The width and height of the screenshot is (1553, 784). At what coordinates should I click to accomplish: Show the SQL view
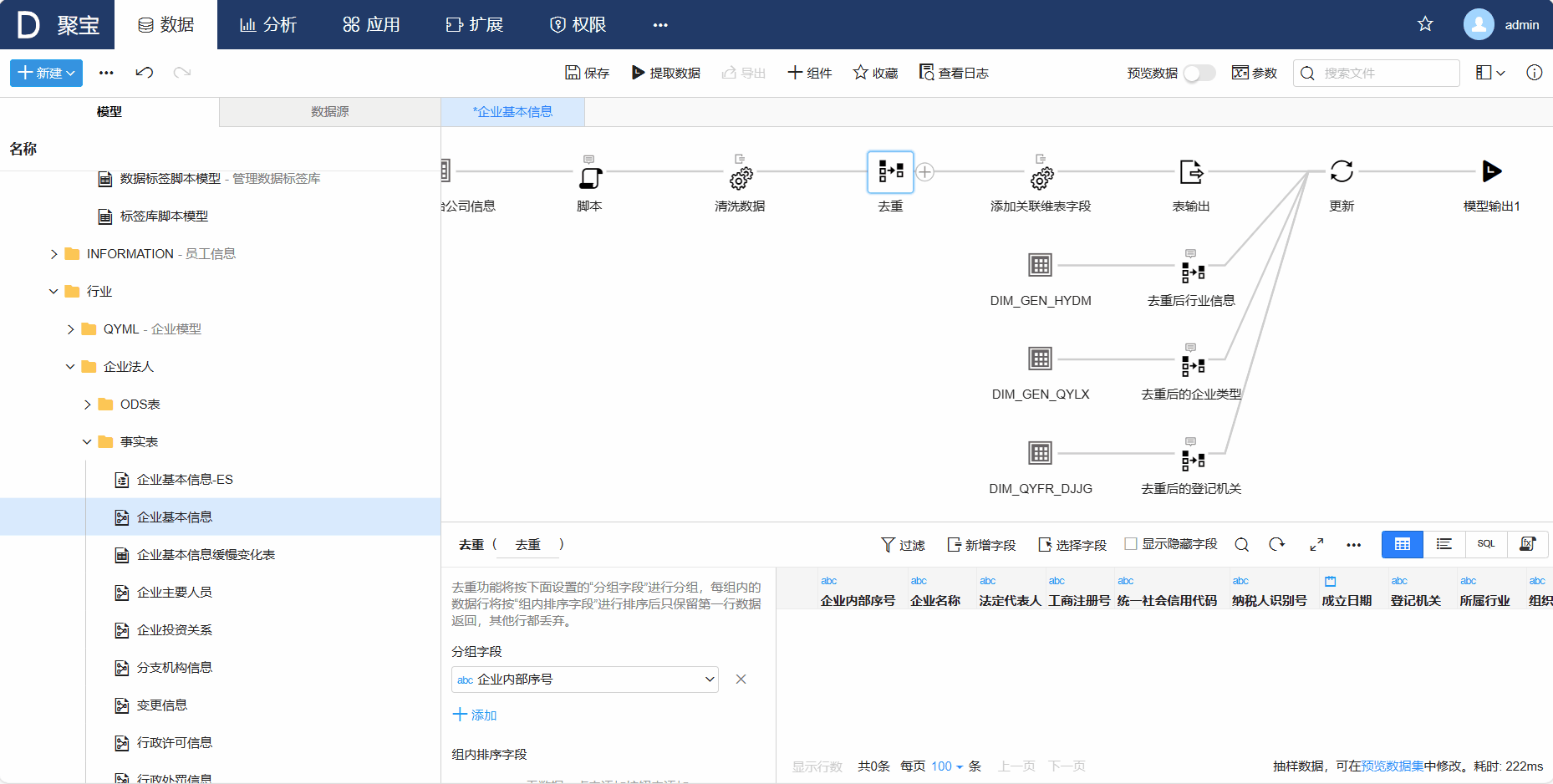coord(1486,544)
